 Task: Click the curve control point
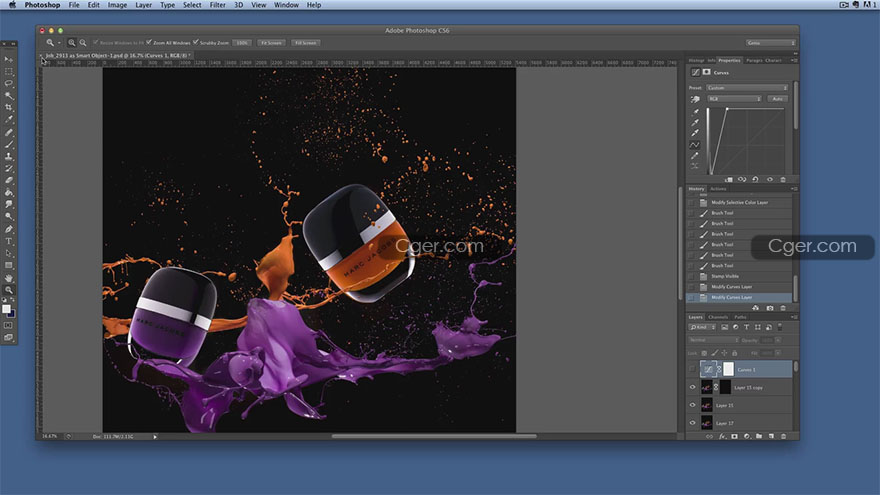tap(727, 109)
